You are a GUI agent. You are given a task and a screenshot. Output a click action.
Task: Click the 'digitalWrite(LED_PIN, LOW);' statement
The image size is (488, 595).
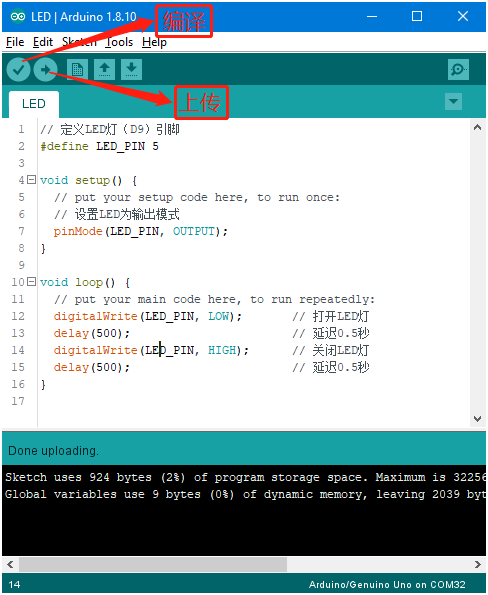pos(148,316)
